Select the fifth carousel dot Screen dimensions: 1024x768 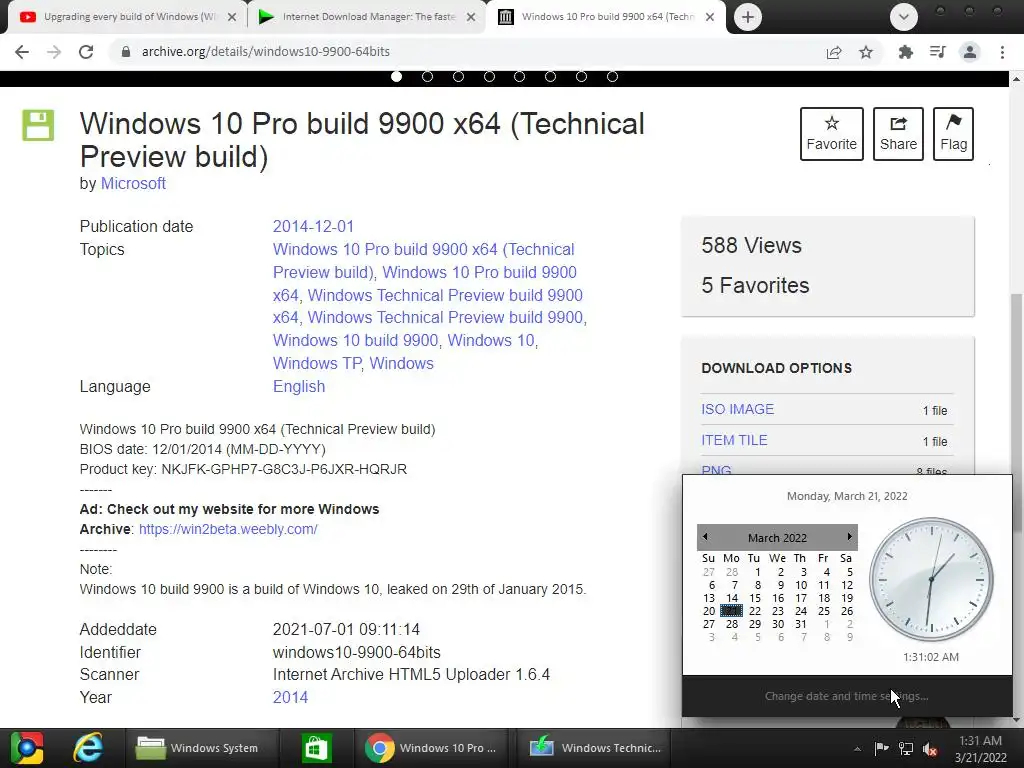pyautogui.click(x=519, y=76)
